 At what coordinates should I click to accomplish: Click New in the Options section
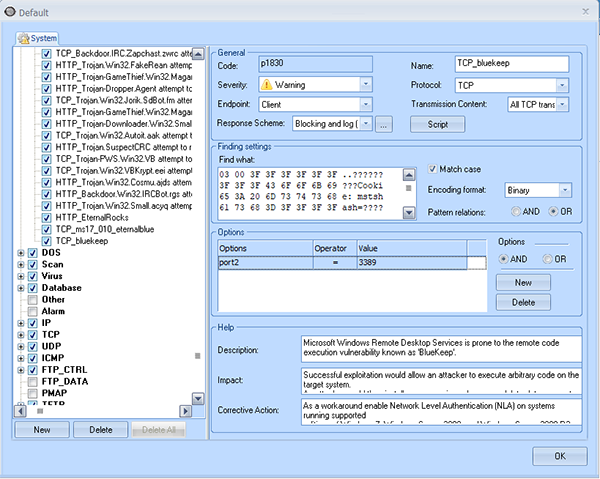click(523, 283)
